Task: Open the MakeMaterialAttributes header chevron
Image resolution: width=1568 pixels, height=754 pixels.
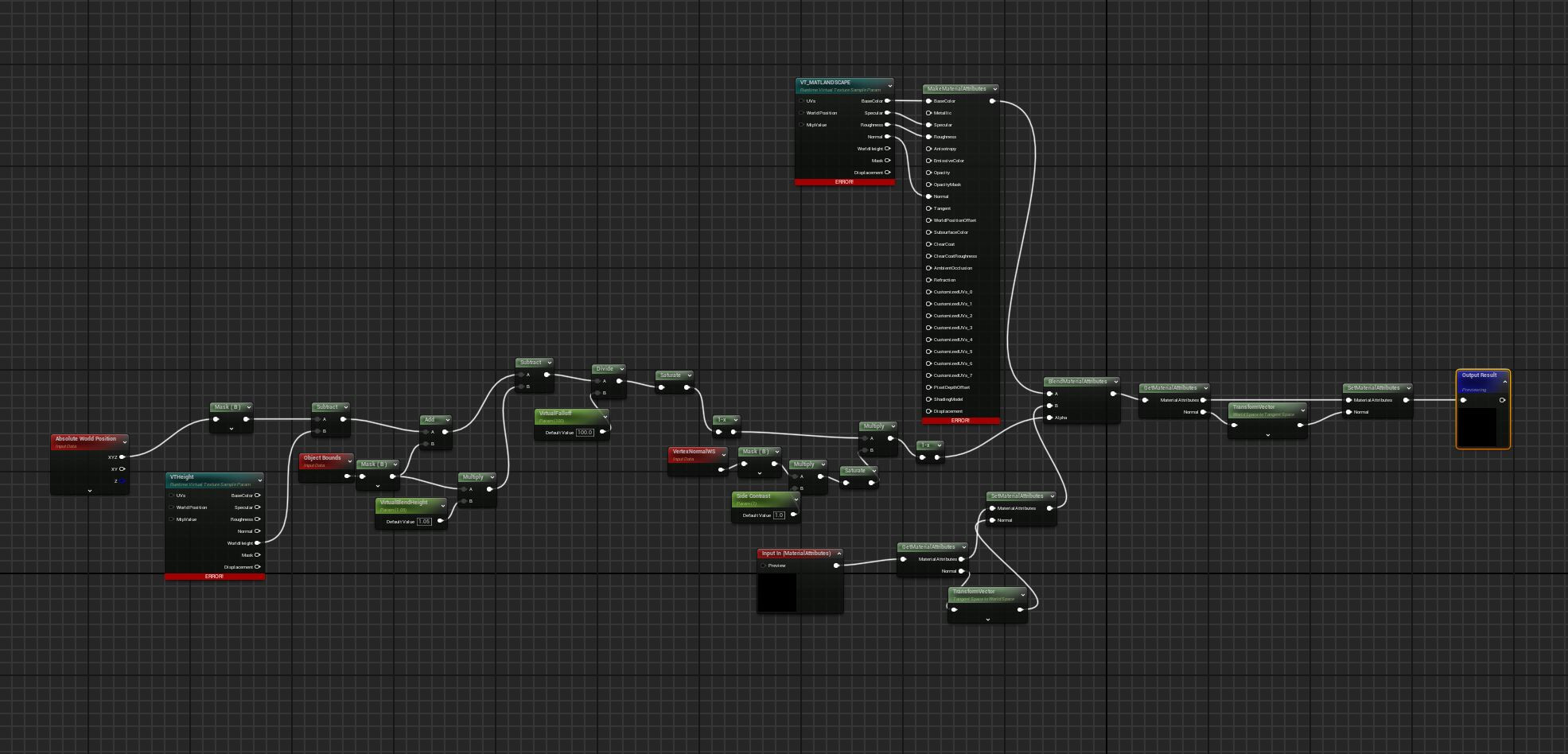Action: click(x=995, y=89)
